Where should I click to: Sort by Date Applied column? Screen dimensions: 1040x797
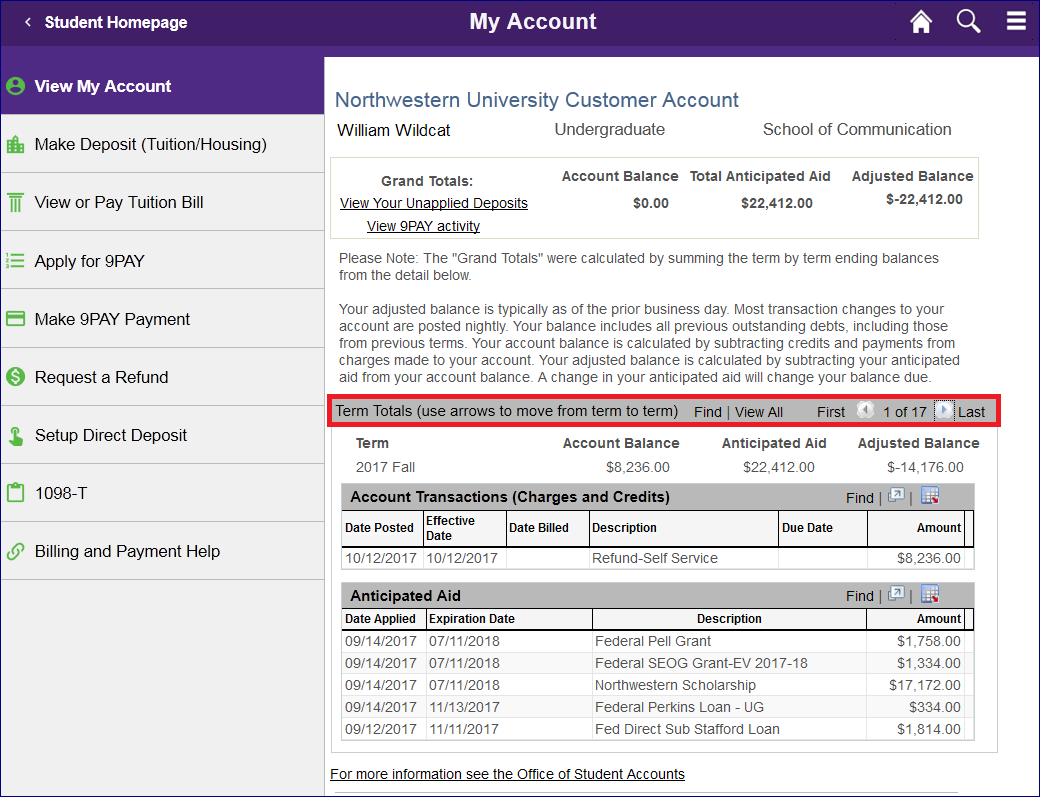[380, 619]
